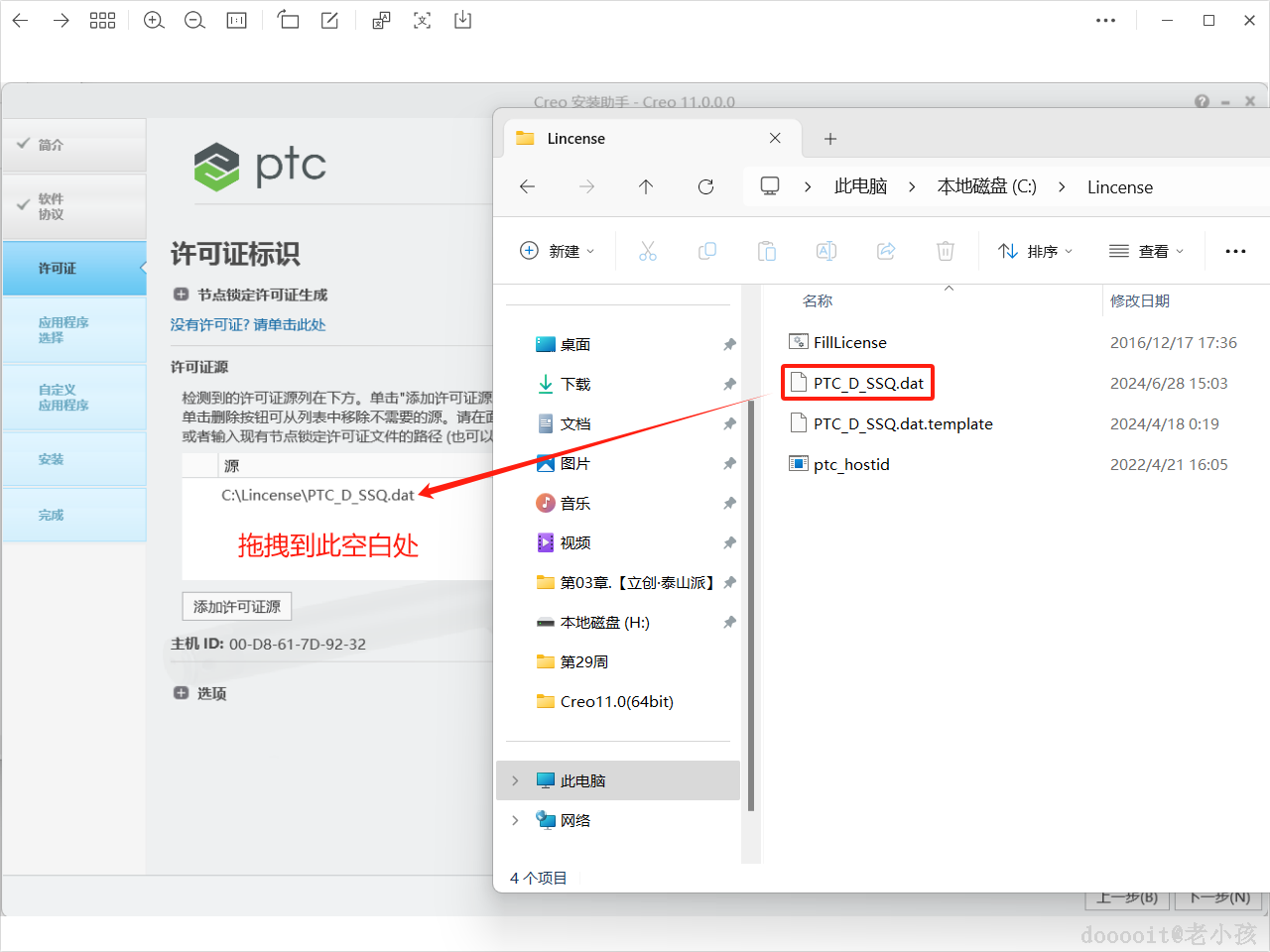Viewport: 1270px width, 952px height.
Task: Rotate the image in the viewer
Action: (x=288, y=20)
